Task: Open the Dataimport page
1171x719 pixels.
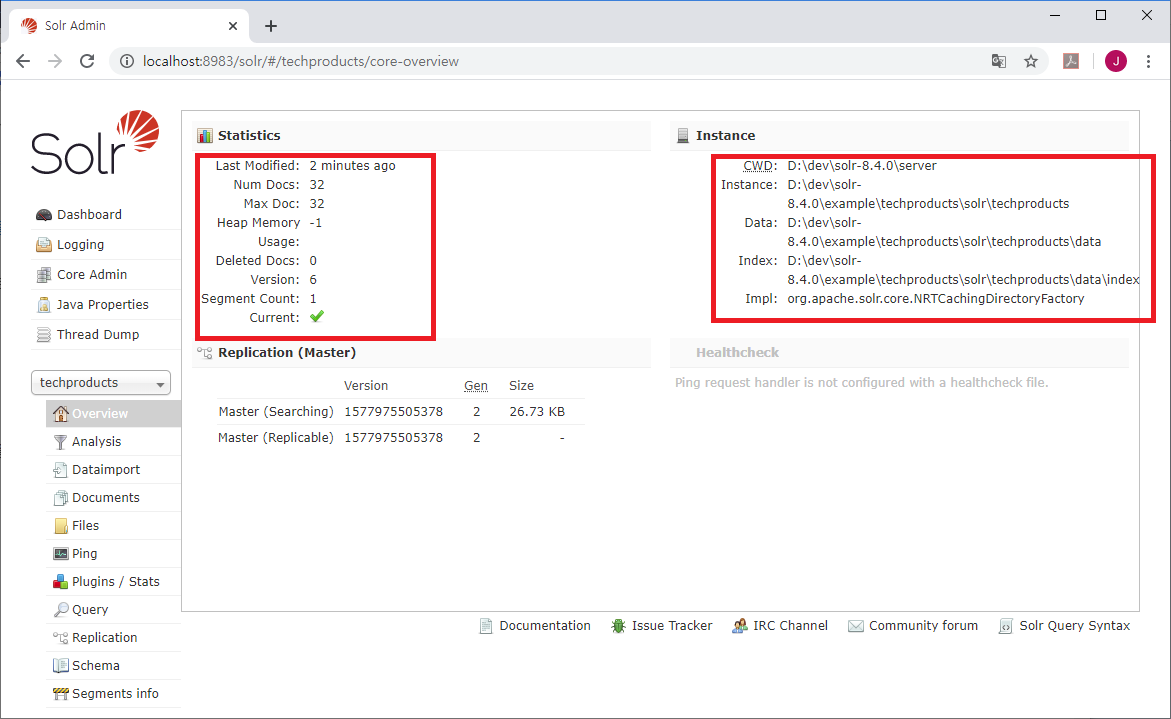Action: [106, 469]
